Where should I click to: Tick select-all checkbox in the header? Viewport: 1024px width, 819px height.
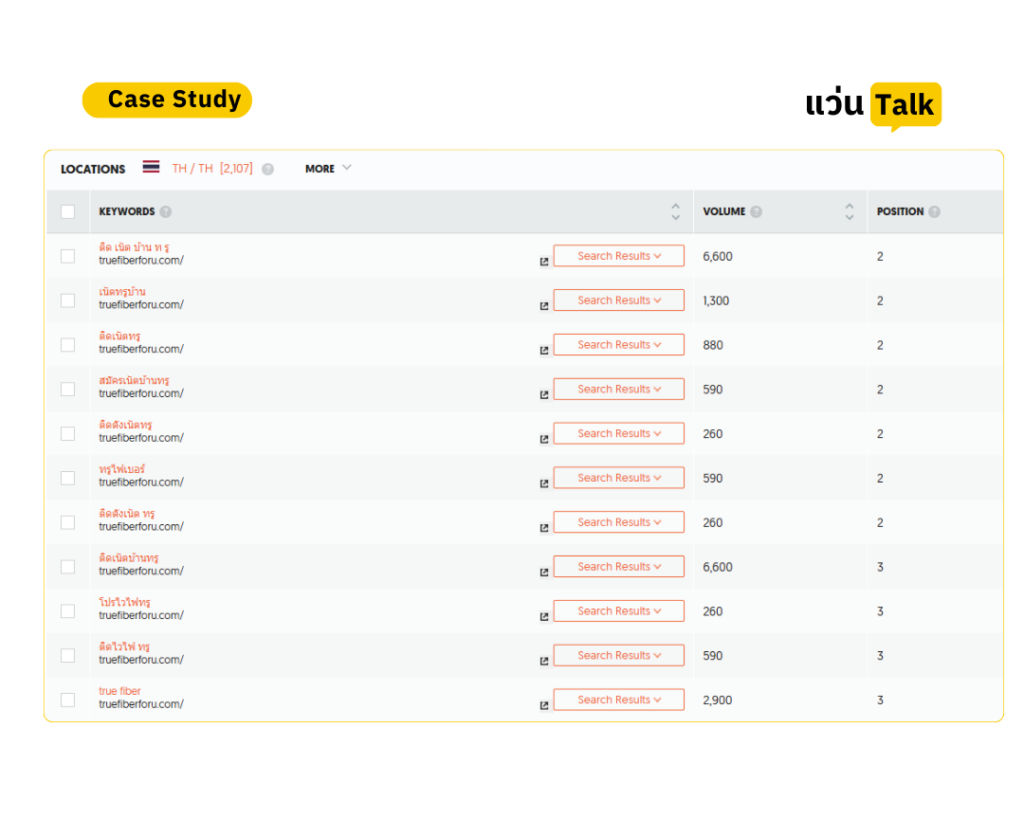pyautogui.click(x=68, y=212)
